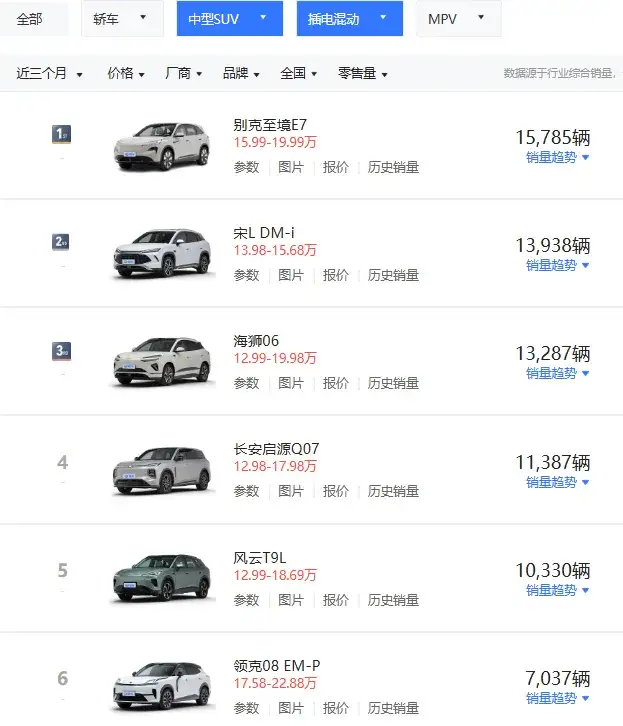Click the rank 1 badge icon
Viewport: 623px width, 726px height.
[x=61, y=134]
